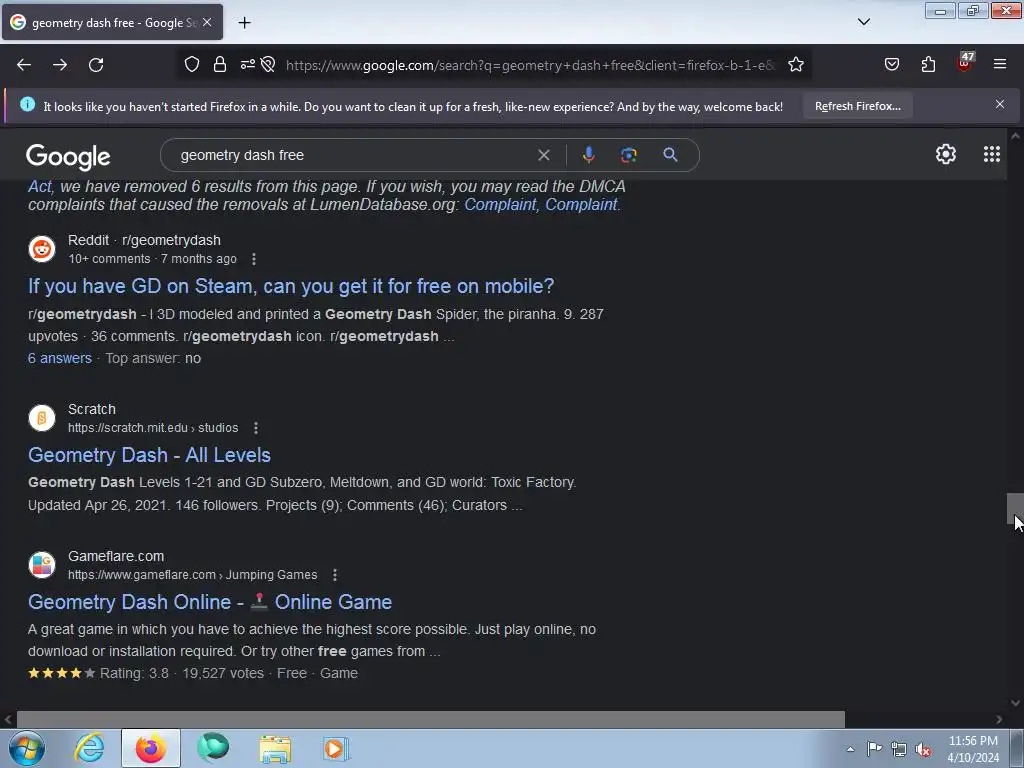Screen dimensions: 1024x768
Task: Open the tracking protection shield icon
Action: tap(191, 65)
